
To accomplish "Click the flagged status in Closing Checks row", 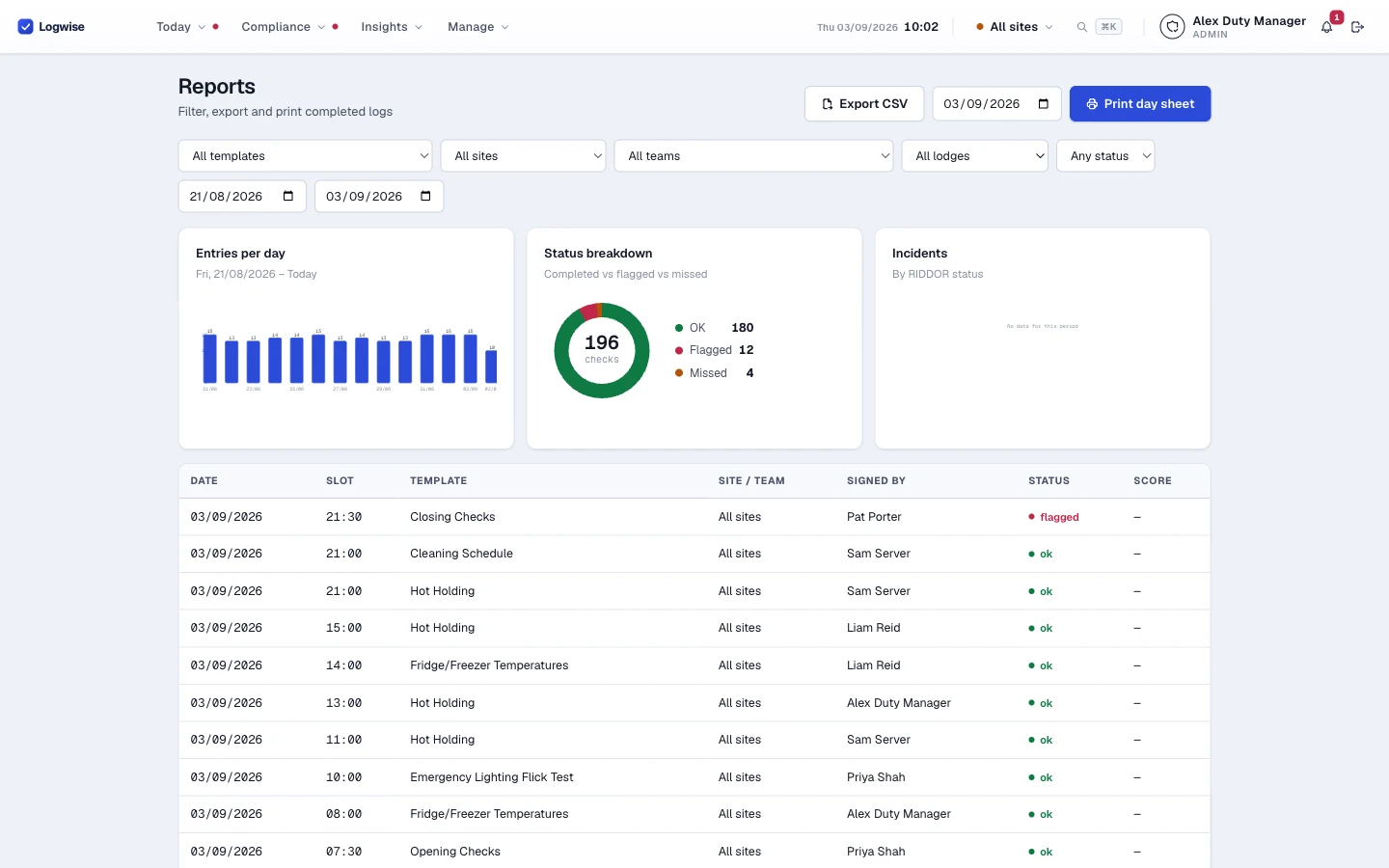I will pos(1054,518).
